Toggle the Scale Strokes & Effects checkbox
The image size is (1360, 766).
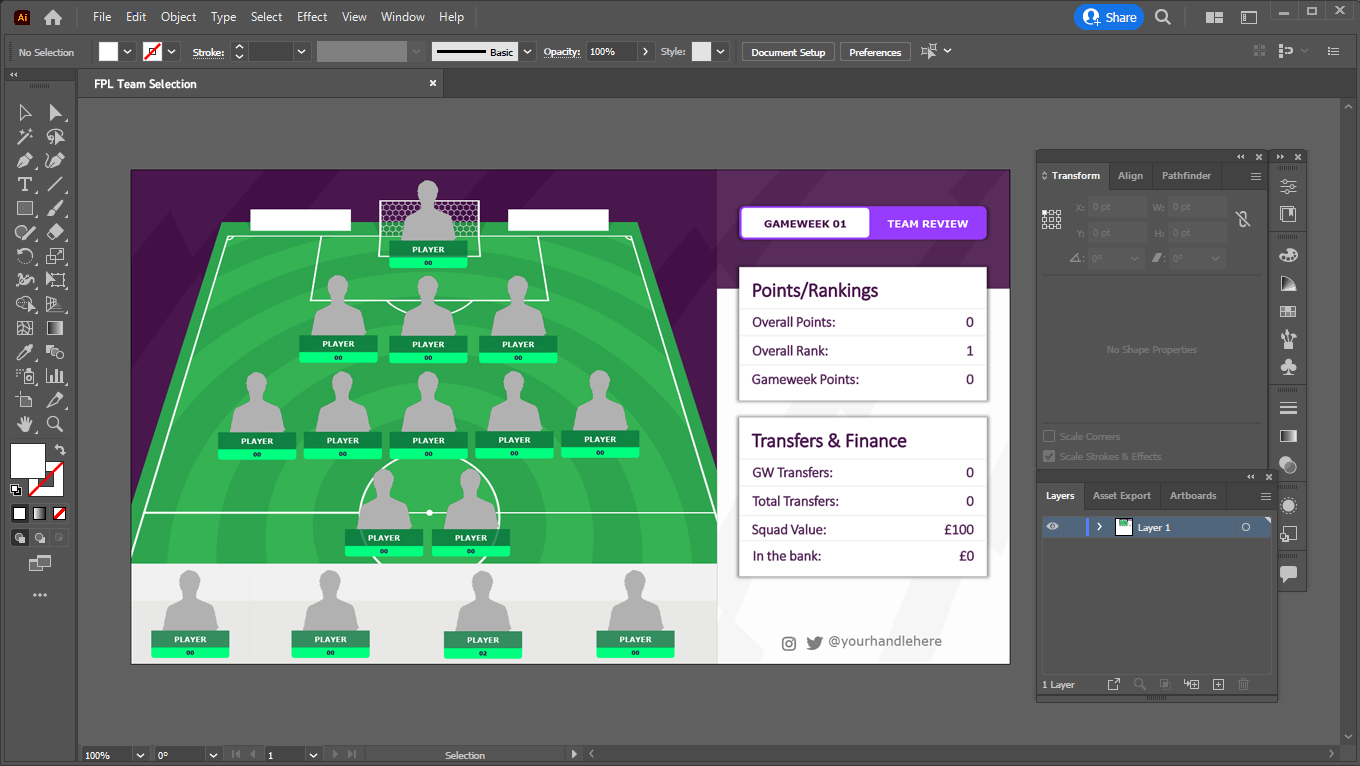click(x=1049, y=456)
